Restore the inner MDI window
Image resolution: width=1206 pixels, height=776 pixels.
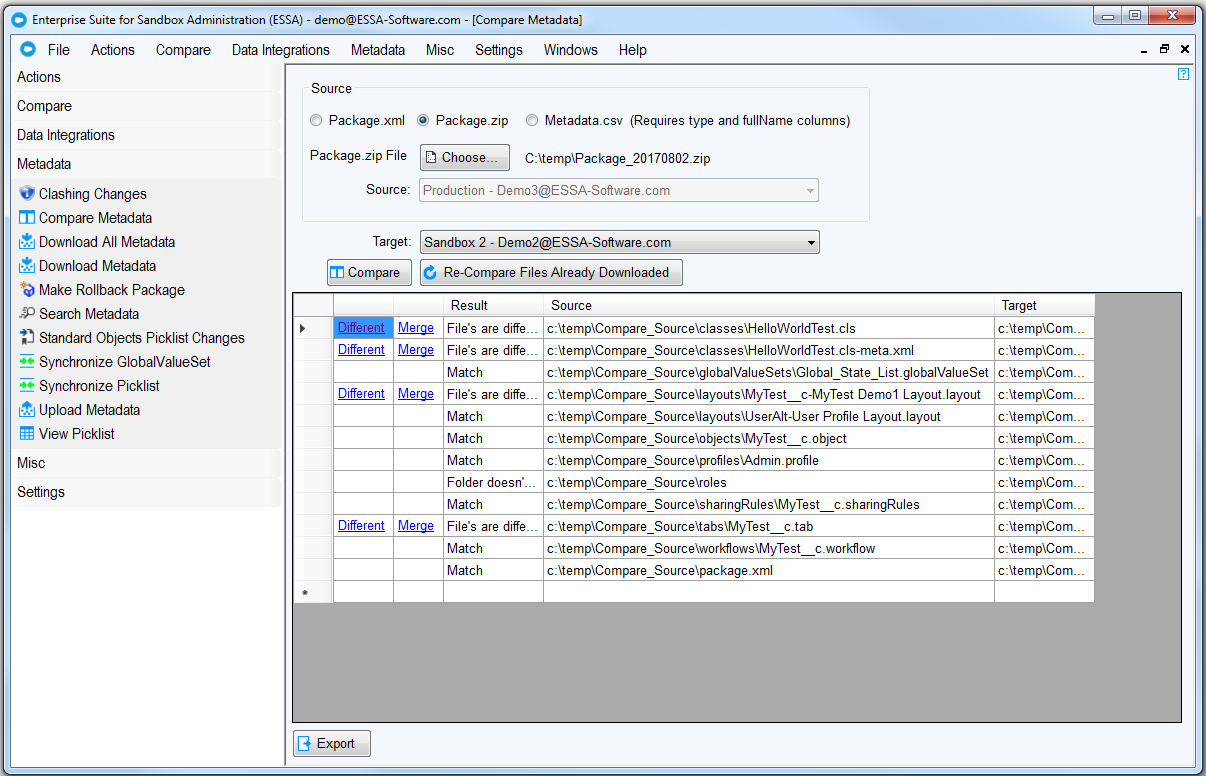pos(1164,49)
